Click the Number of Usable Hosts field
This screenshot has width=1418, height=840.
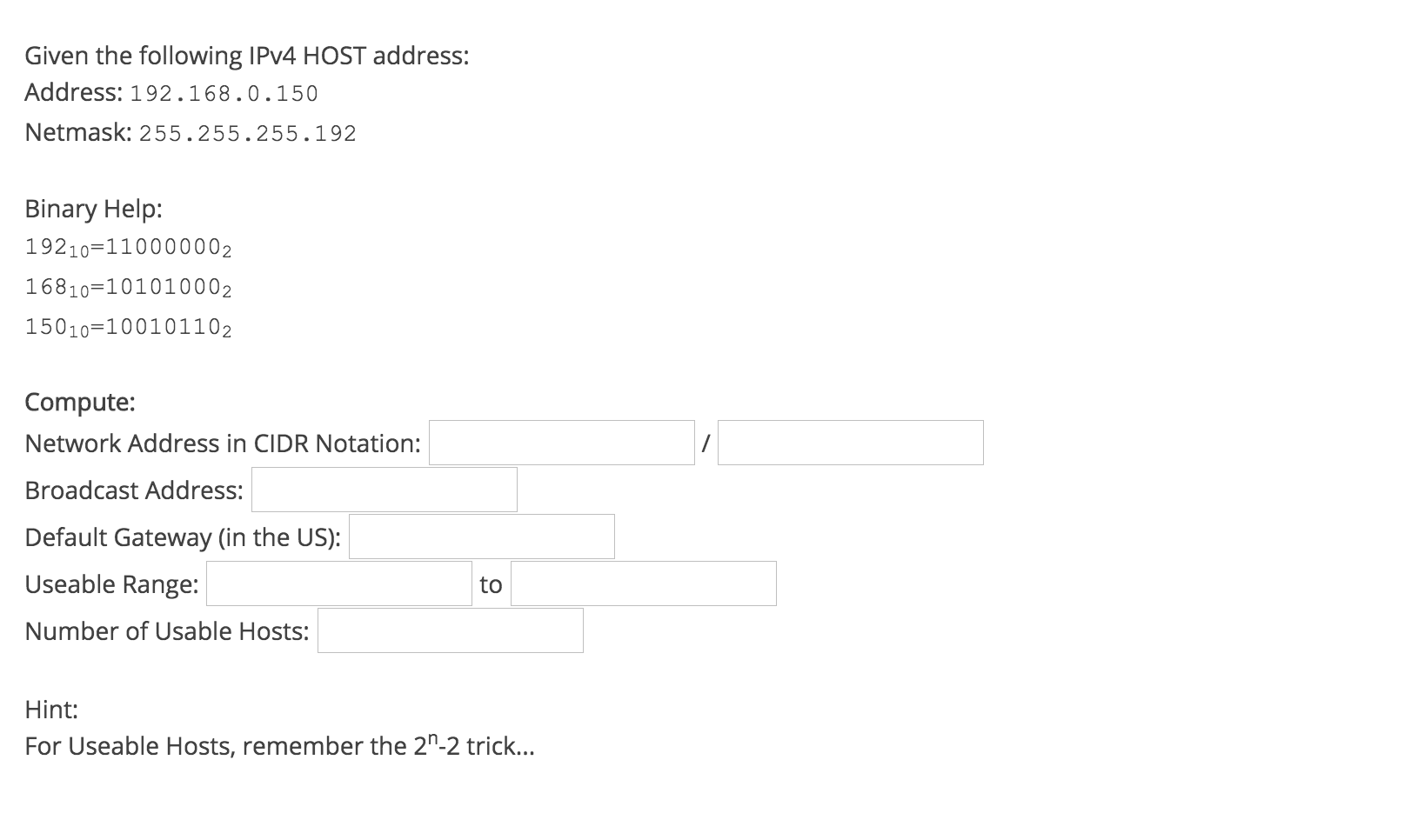[x=450, y=630]
